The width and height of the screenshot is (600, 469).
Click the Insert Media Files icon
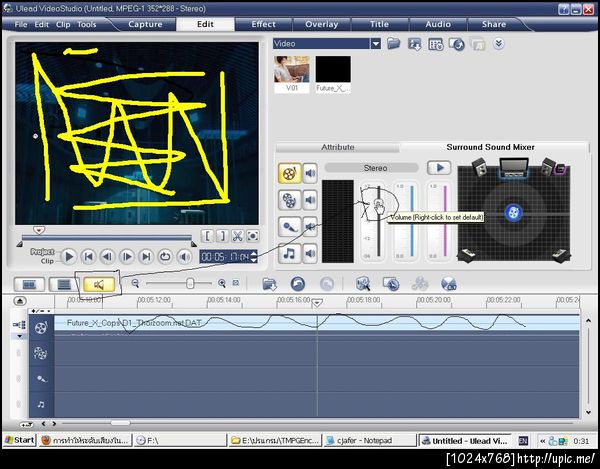click(x=269, y=284)
